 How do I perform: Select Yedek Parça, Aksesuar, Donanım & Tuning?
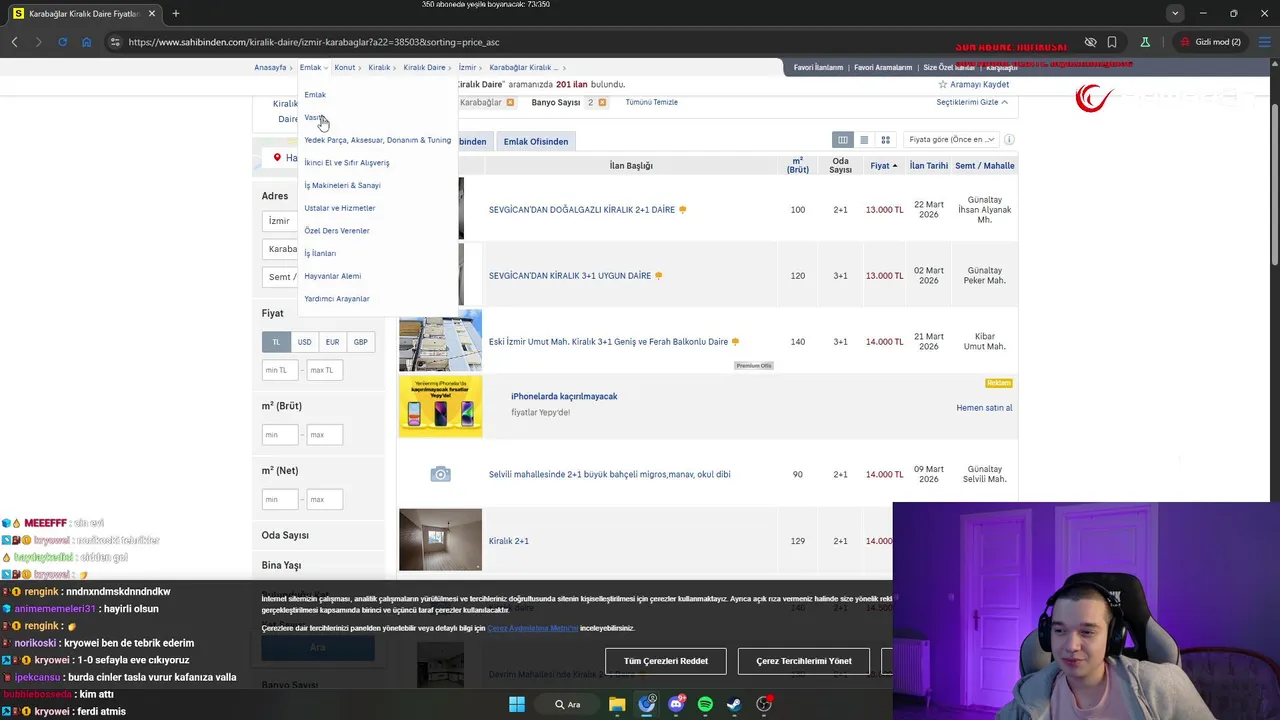click(x=377, y=140)
